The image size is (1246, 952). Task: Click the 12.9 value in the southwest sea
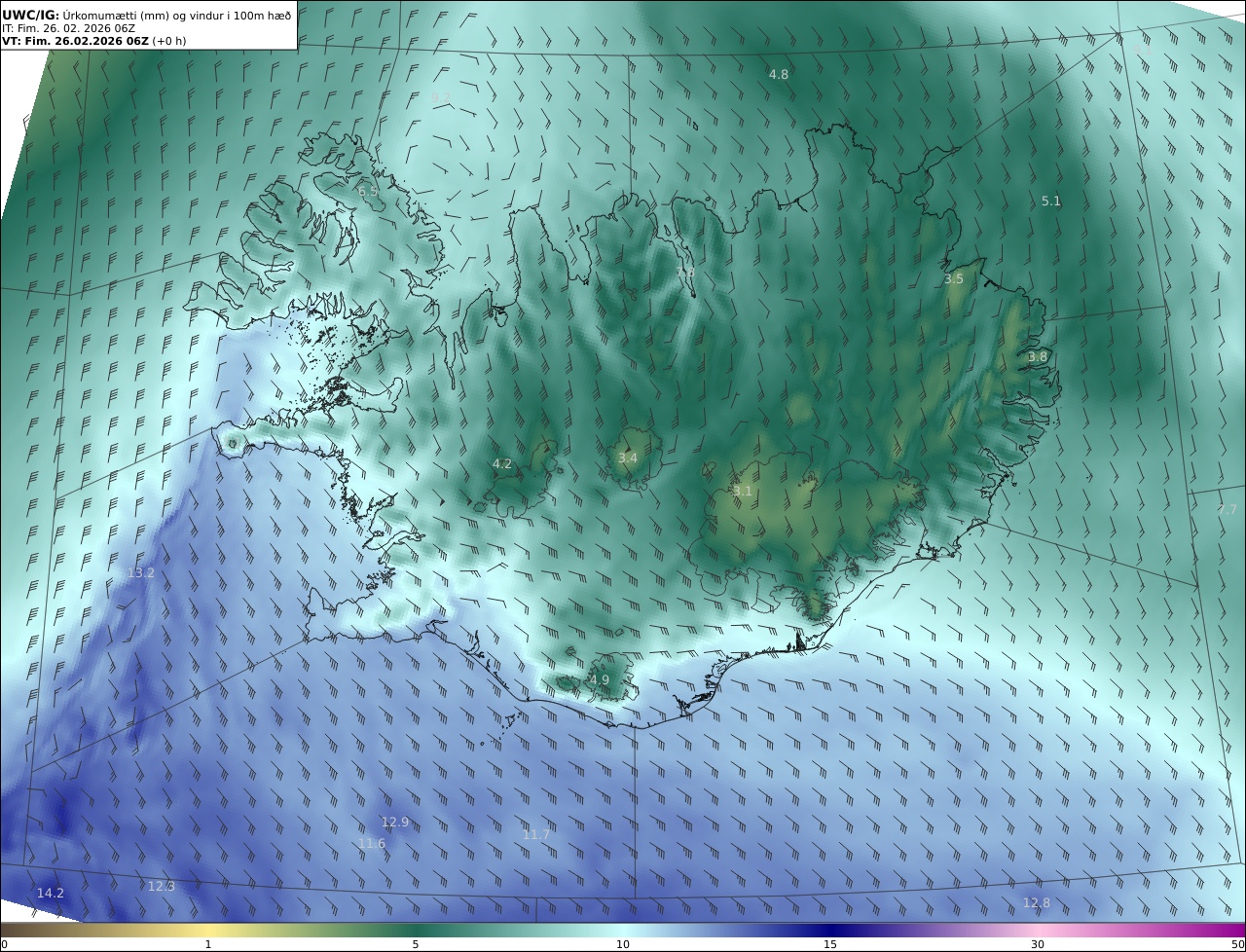(x=395, y=823)
